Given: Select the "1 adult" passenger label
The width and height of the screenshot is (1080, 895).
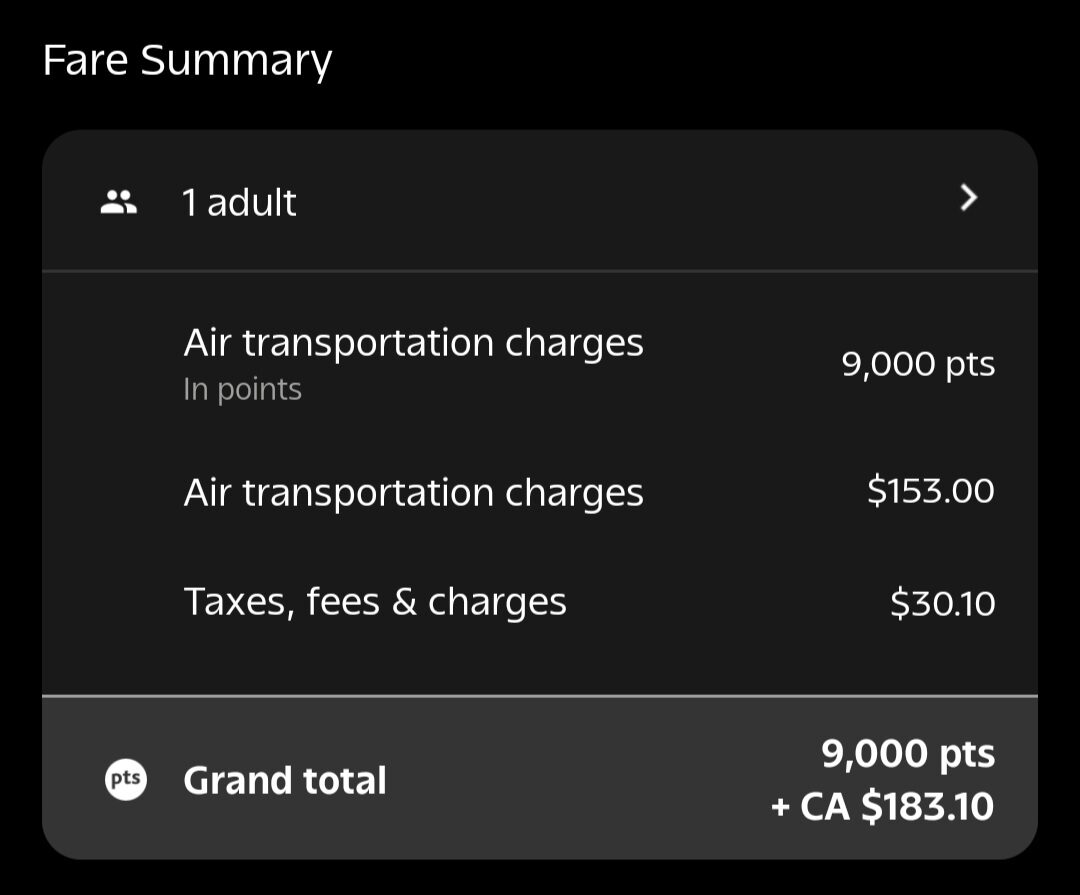Looking at the screenshot, I should 239,203.
